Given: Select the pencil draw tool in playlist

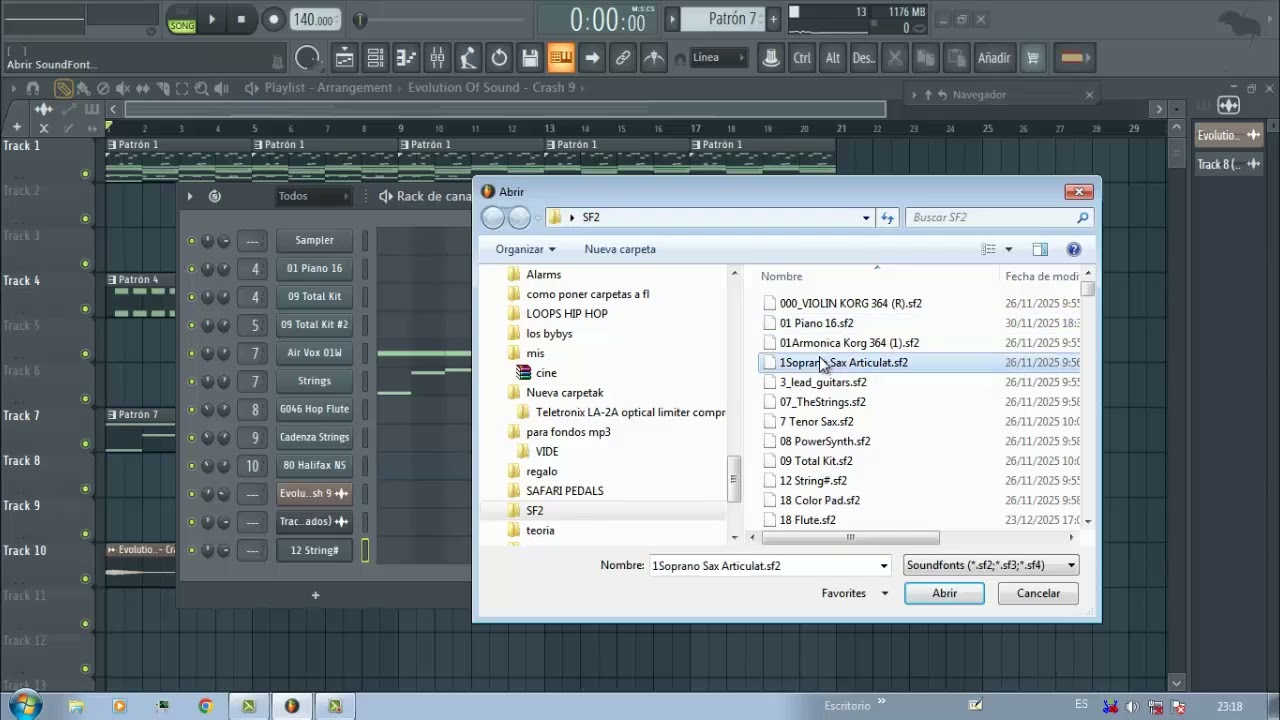Looking at the screenshot, I should [x=63, y=88].
